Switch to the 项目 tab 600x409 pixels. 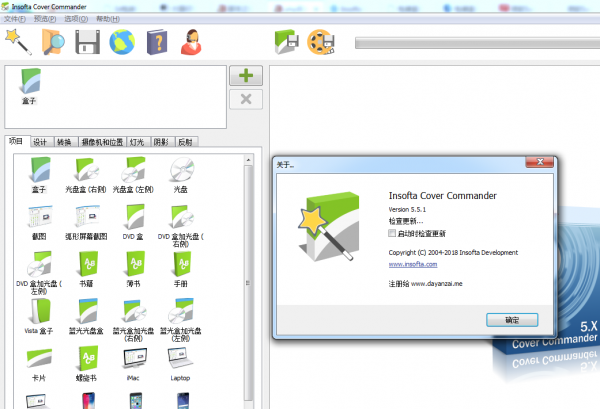pos(16,141)
